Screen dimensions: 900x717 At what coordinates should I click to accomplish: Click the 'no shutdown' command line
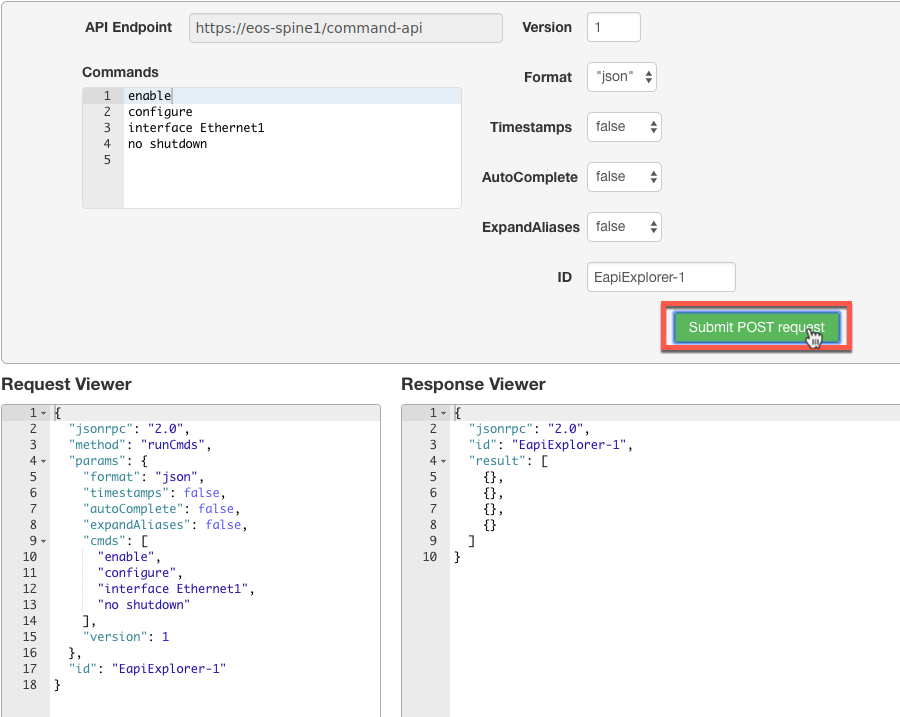coord(168,144)
